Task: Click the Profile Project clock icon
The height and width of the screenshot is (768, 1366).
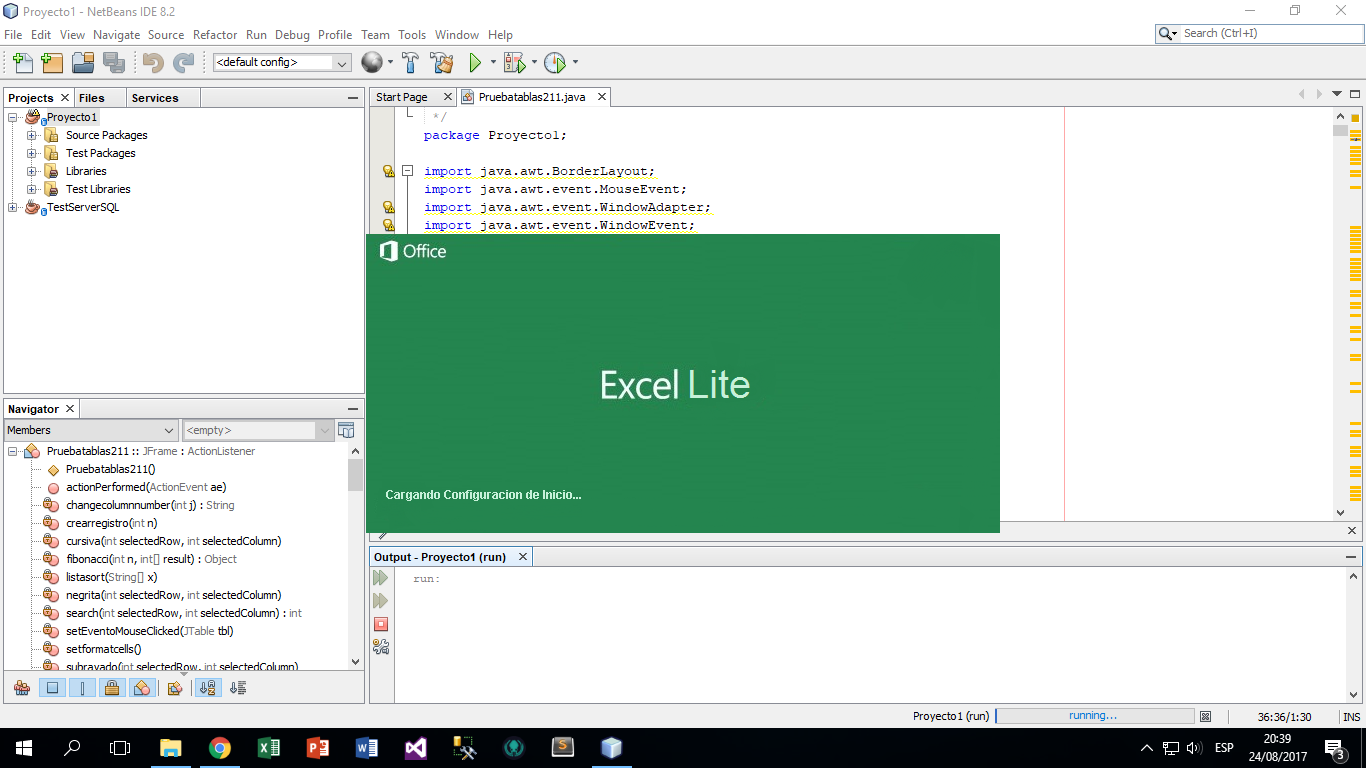Action: tap(555, 63)
